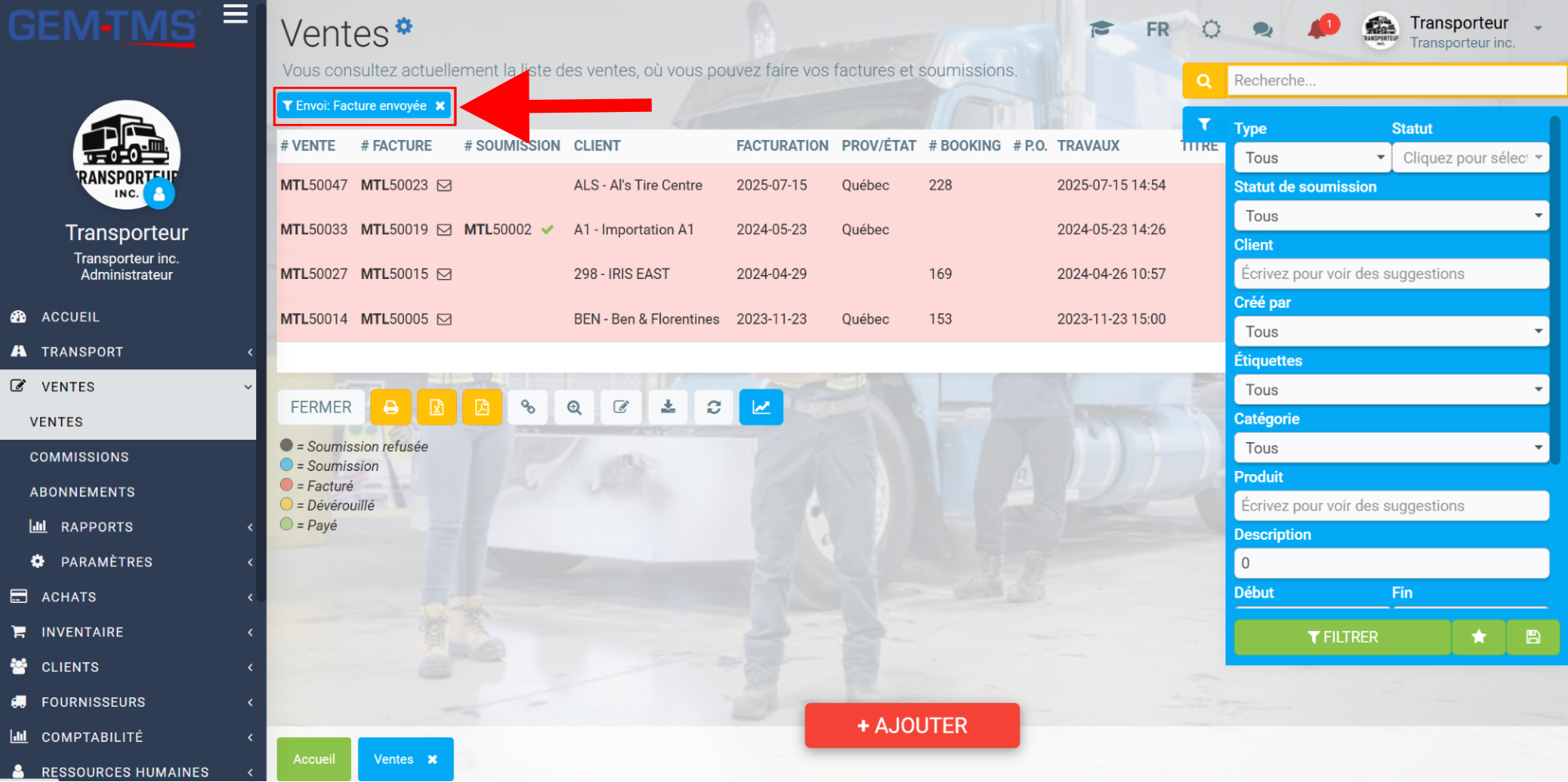Click the orange print button
Viewport: 1568px width, 782px height.
391,408
